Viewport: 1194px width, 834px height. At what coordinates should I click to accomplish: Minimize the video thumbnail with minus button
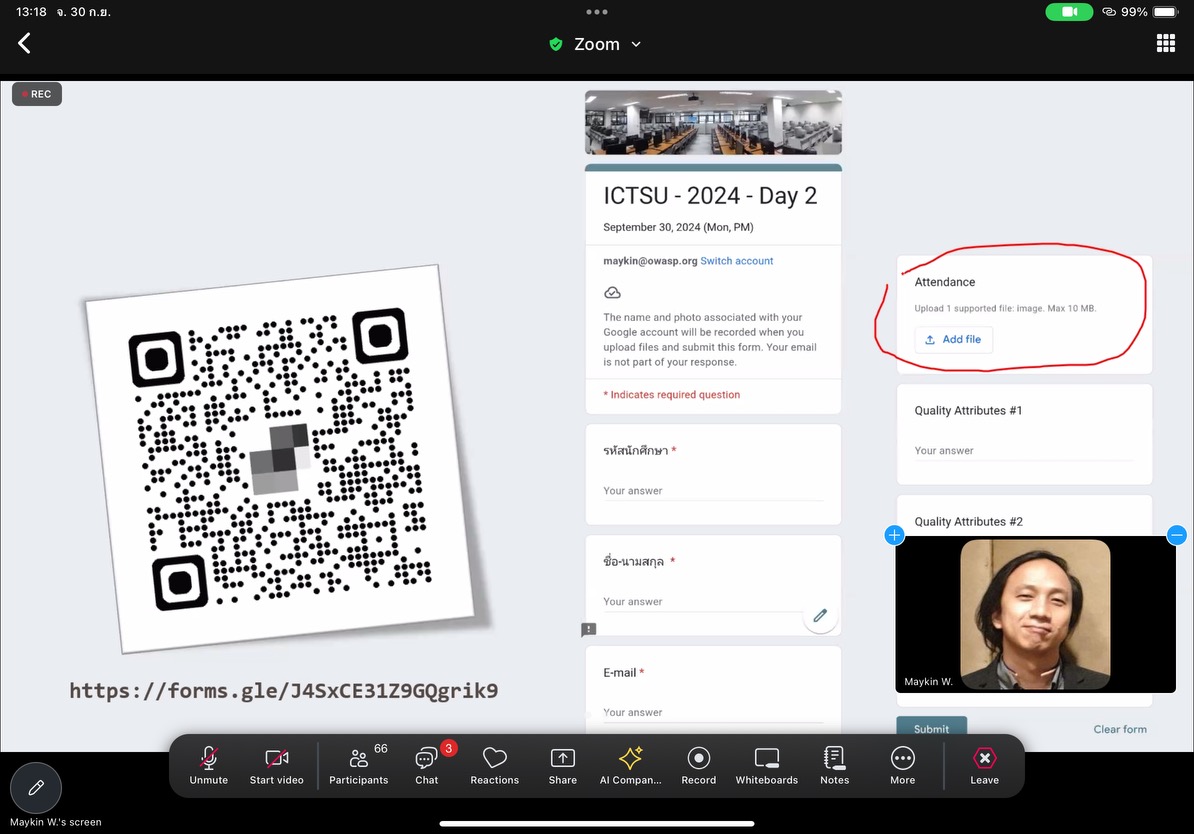coord(1177,536)
